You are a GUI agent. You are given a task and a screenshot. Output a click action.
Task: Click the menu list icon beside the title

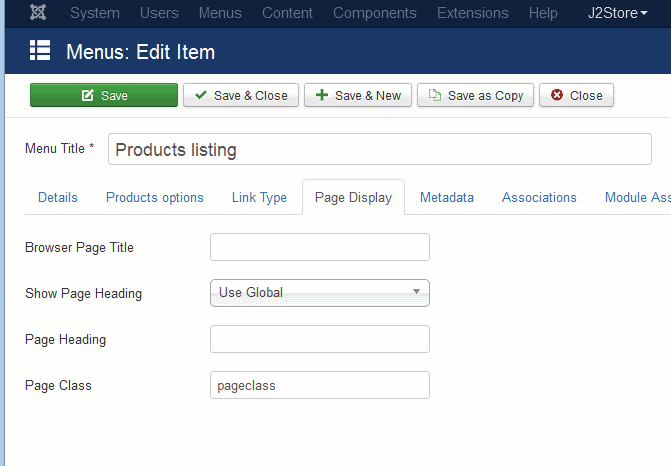[40, 50]
